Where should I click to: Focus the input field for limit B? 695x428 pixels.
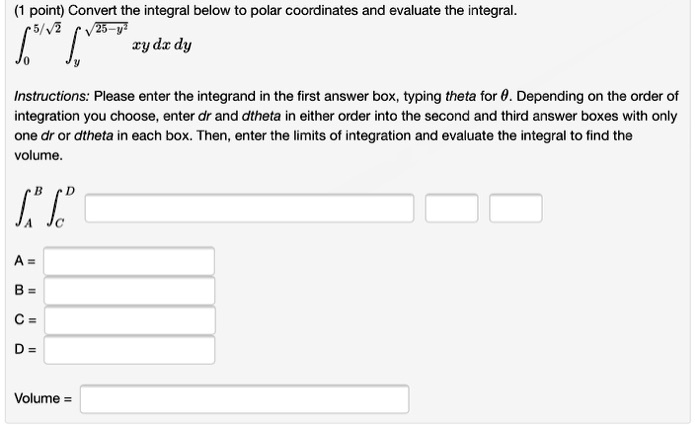click(129, 291)
